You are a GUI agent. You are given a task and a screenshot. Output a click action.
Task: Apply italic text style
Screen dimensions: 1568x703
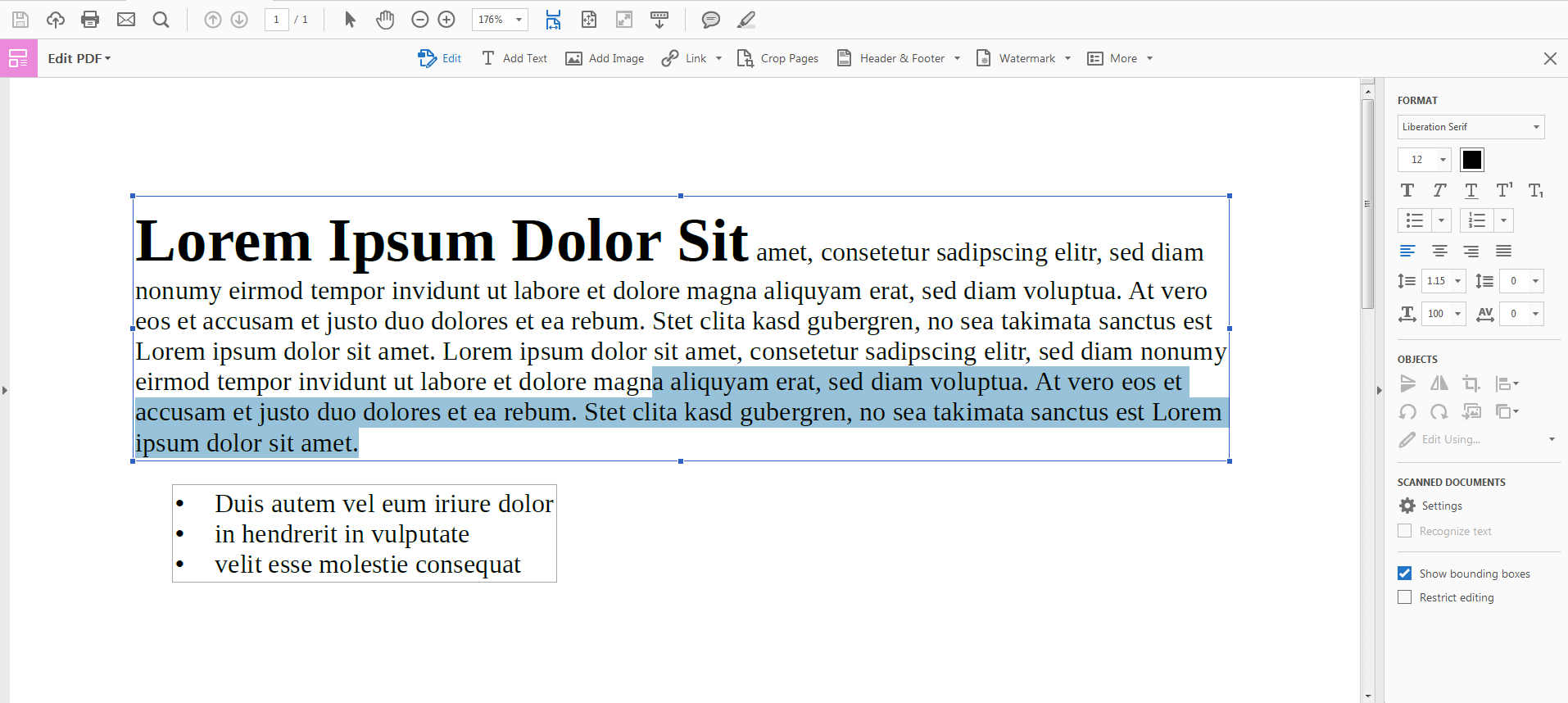tap(1439, 190)
